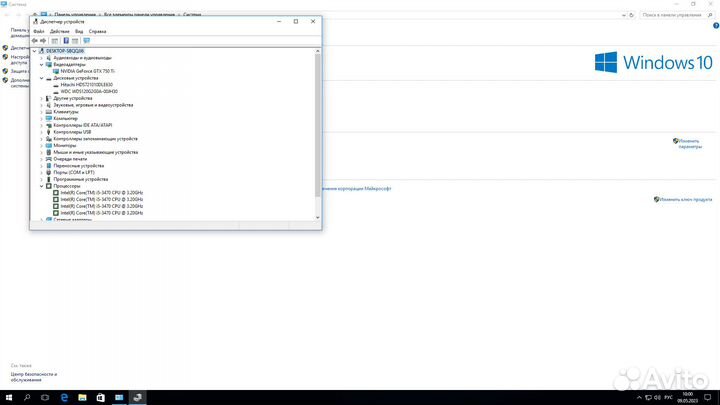
Task: Select Программные устройства row
Action: click(x=81, y=179)
